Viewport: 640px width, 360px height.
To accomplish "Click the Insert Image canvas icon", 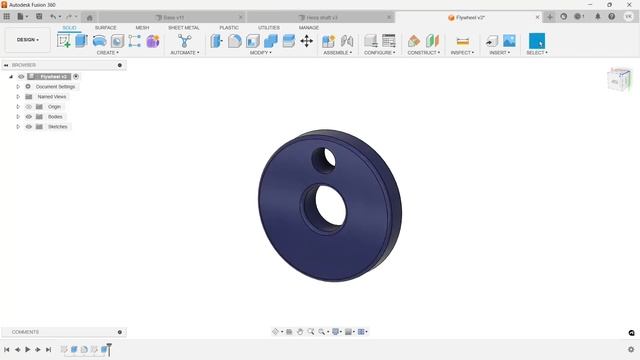I will click(x=509, y=41).
